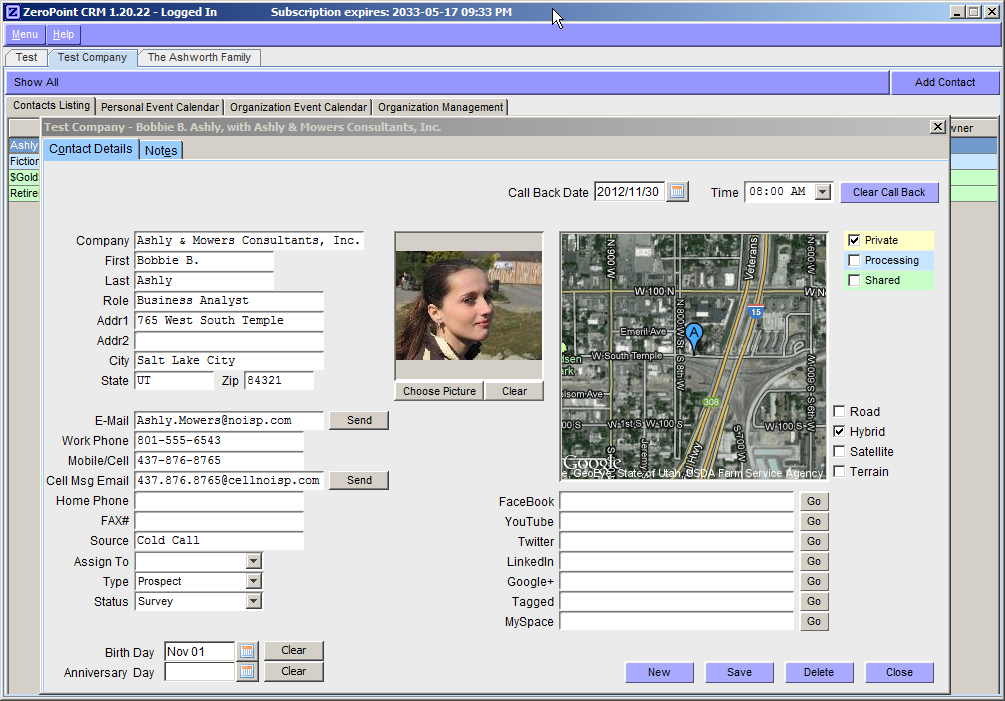Click Go next to Google+ field

(814, 581)
